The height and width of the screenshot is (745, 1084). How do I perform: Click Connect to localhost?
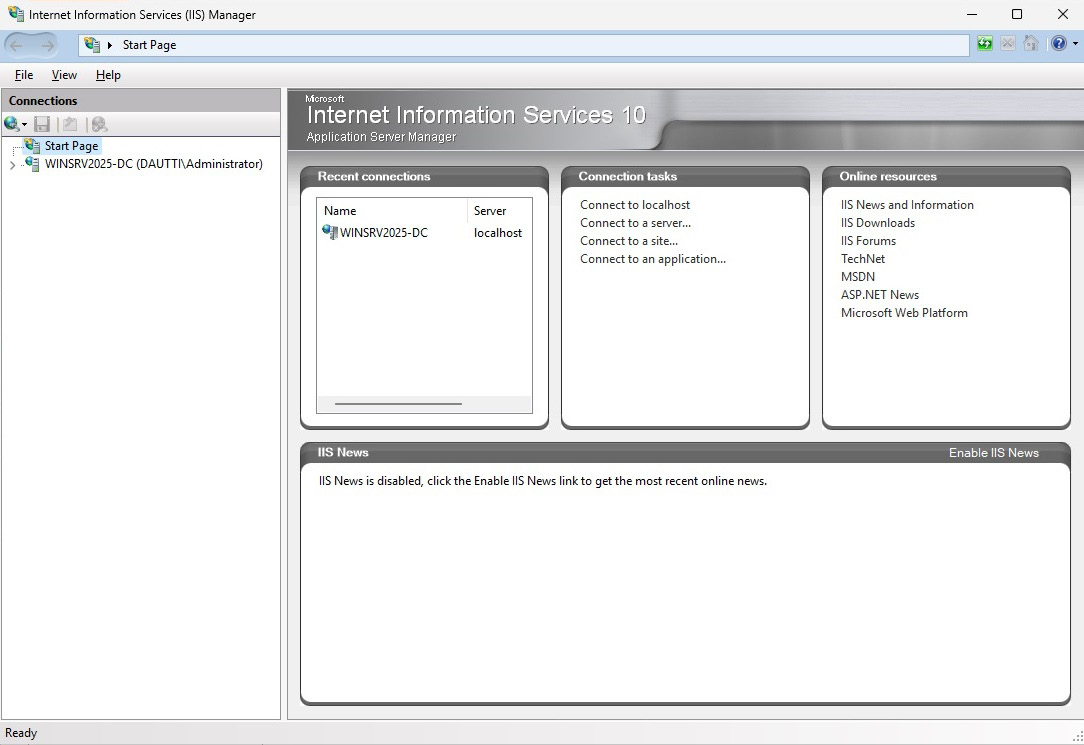[635, 205]
